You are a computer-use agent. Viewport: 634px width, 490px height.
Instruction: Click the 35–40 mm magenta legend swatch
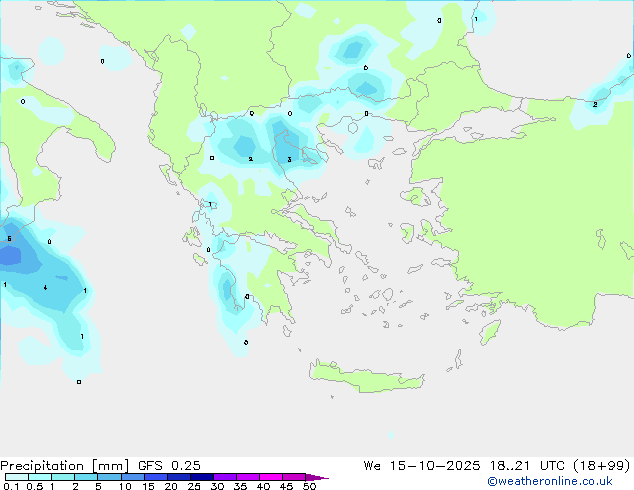click(247, 477)
